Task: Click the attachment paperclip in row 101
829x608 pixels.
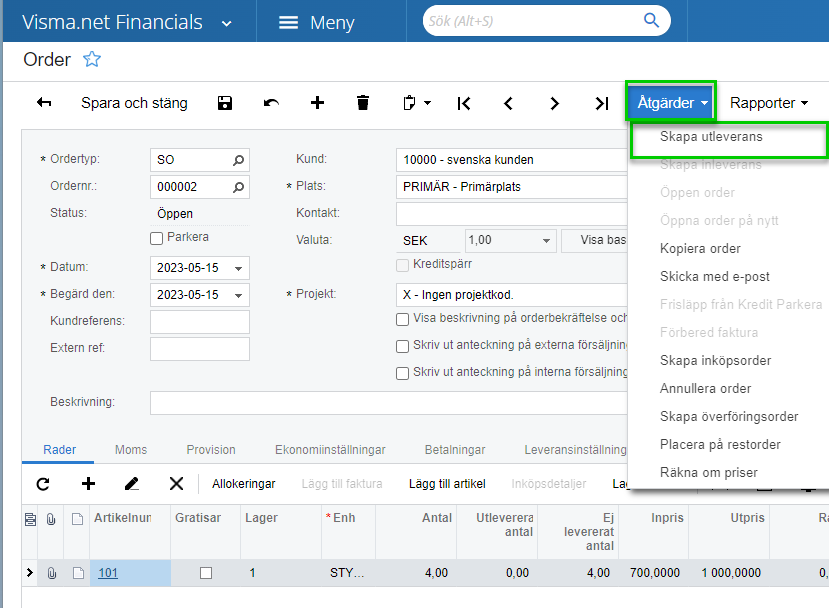Action: click(51, 573)
